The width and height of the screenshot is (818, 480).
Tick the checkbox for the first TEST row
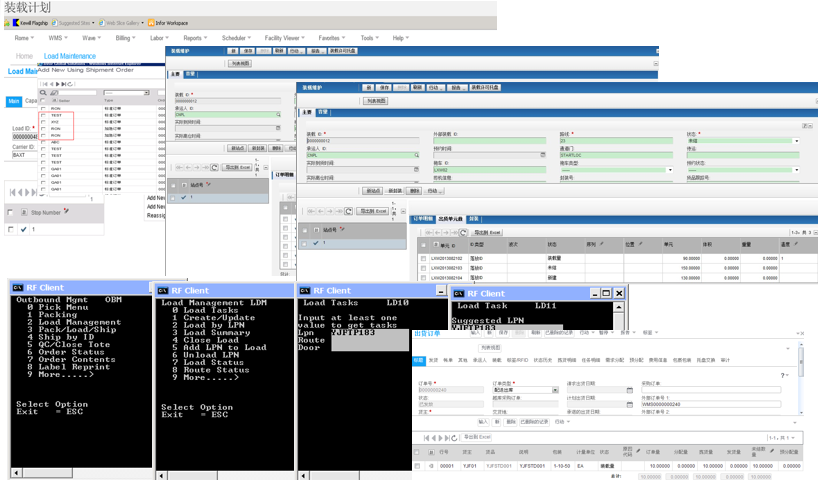click(x=42, y=115)
